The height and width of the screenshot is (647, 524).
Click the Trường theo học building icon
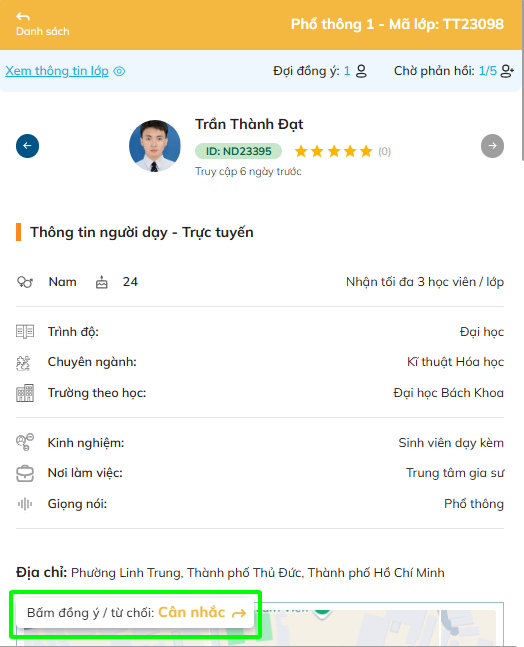tap(25, 393)
